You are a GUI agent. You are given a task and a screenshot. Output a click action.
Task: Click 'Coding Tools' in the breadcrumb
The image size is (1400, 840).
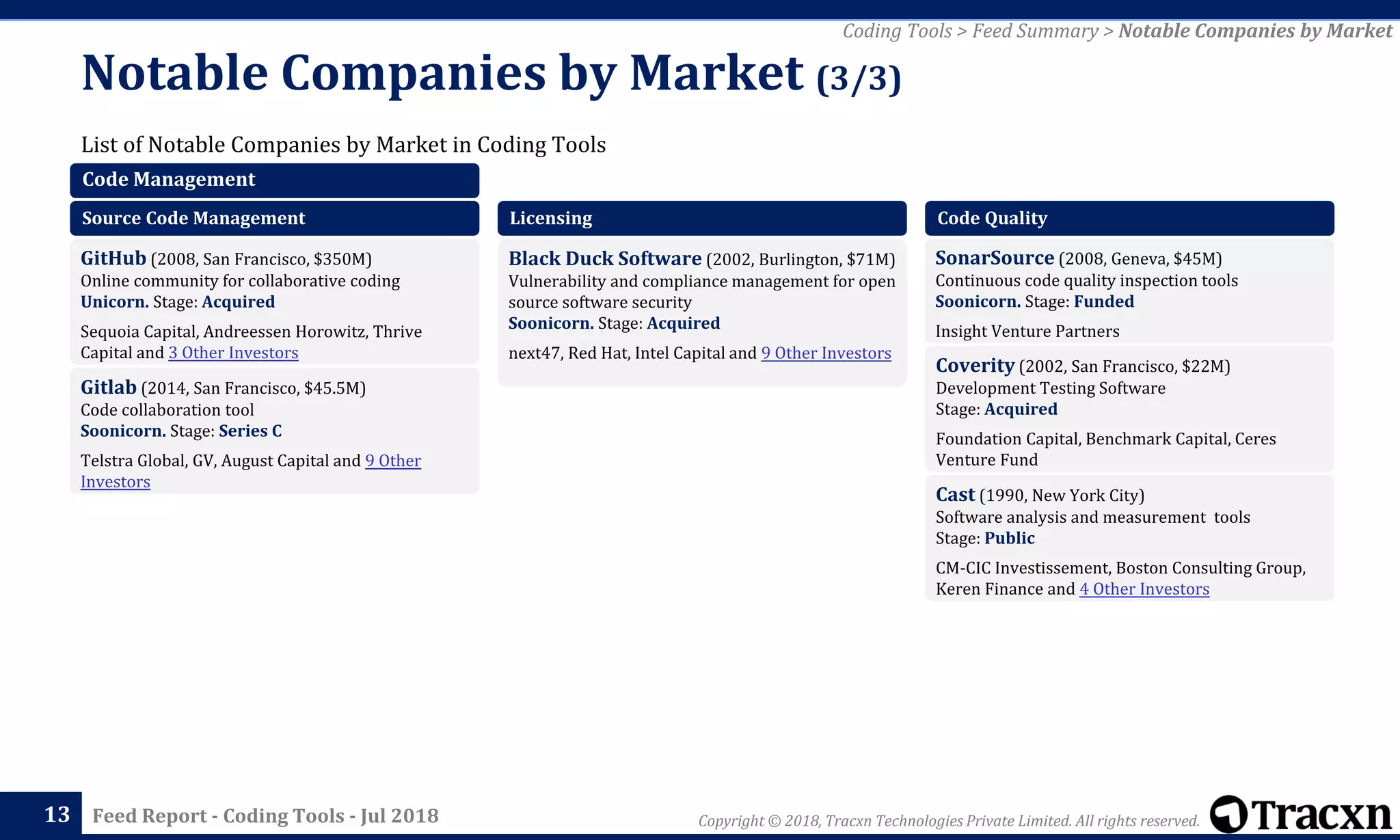897,31
